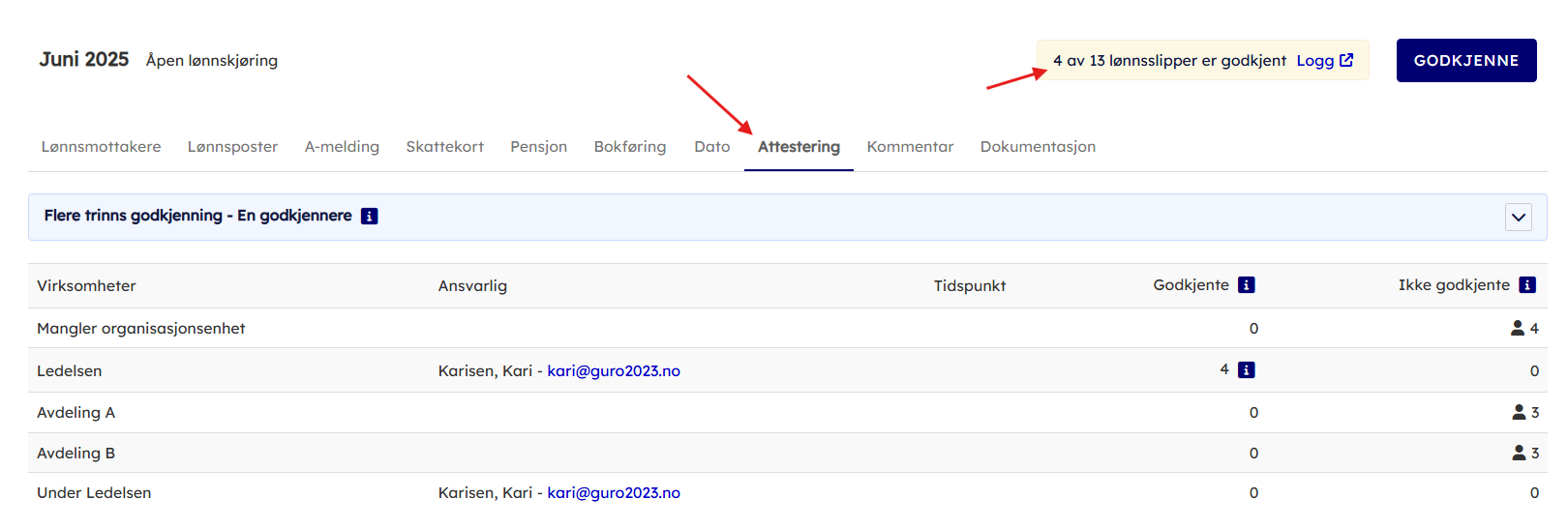Open the Bokføring tab
Viewport: 1568px width, 528px height.
click(x=630, y=147)
